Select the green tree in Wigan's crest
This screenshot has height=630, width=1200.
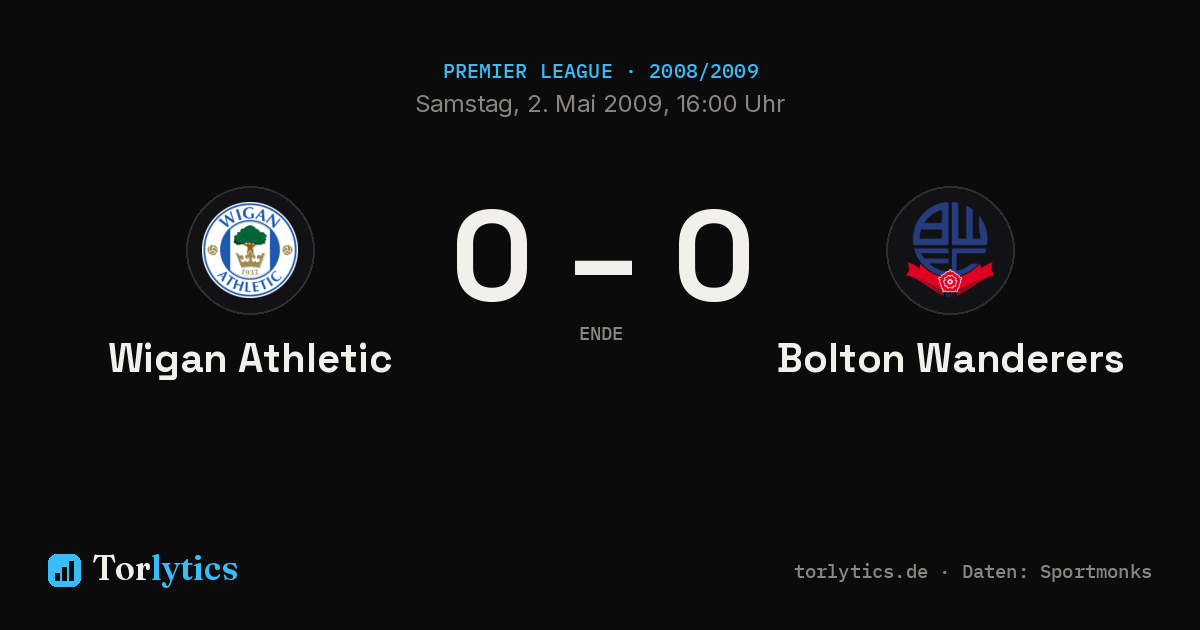point(250,238)
